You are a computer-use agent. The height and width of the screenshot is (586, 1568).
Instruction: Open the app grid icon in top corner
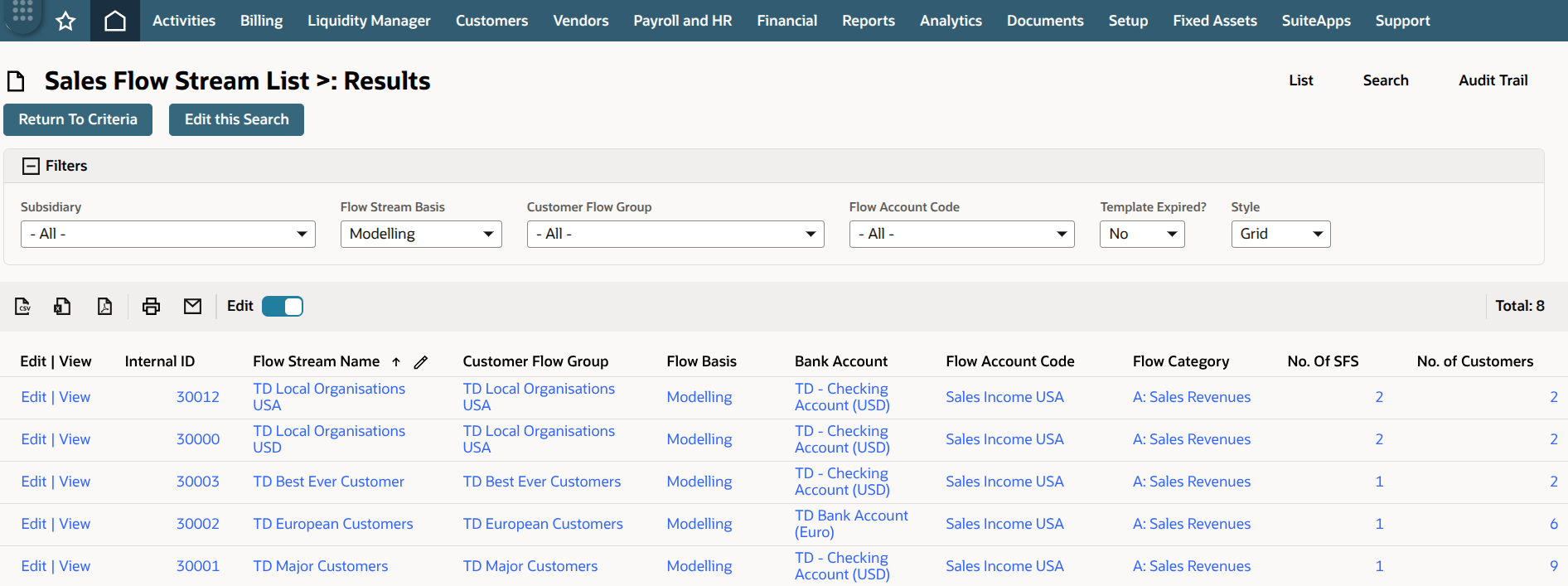click(22, 12)
